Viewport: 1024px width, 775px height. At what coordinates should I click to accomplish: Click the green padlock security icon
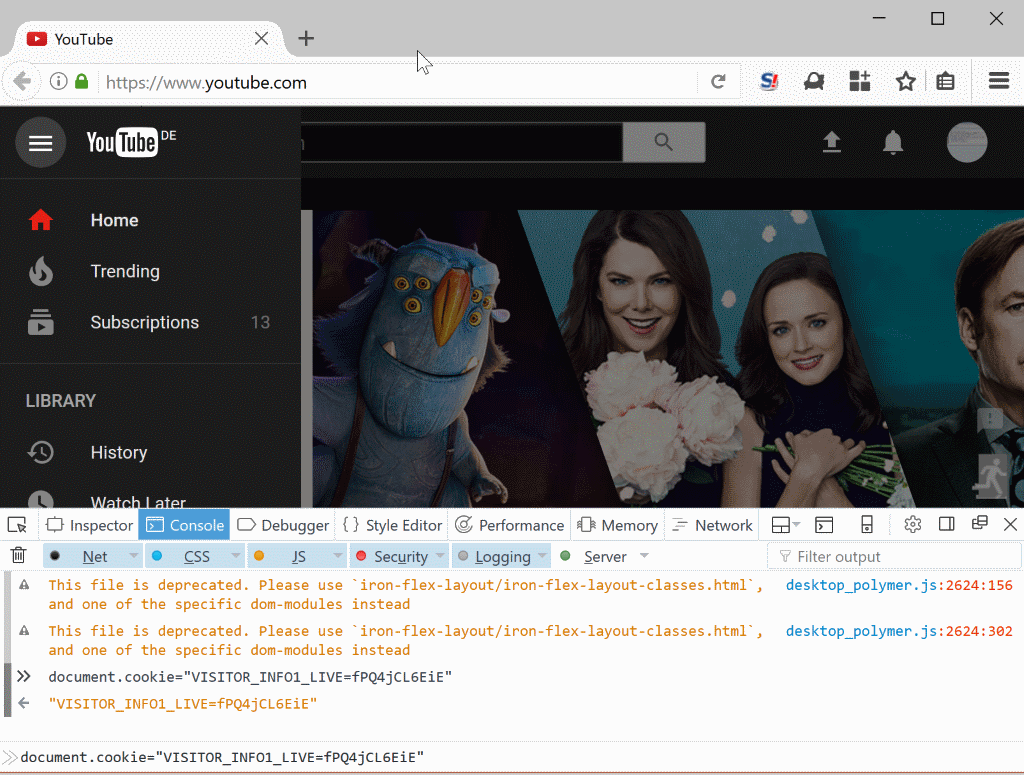(82, 82)
